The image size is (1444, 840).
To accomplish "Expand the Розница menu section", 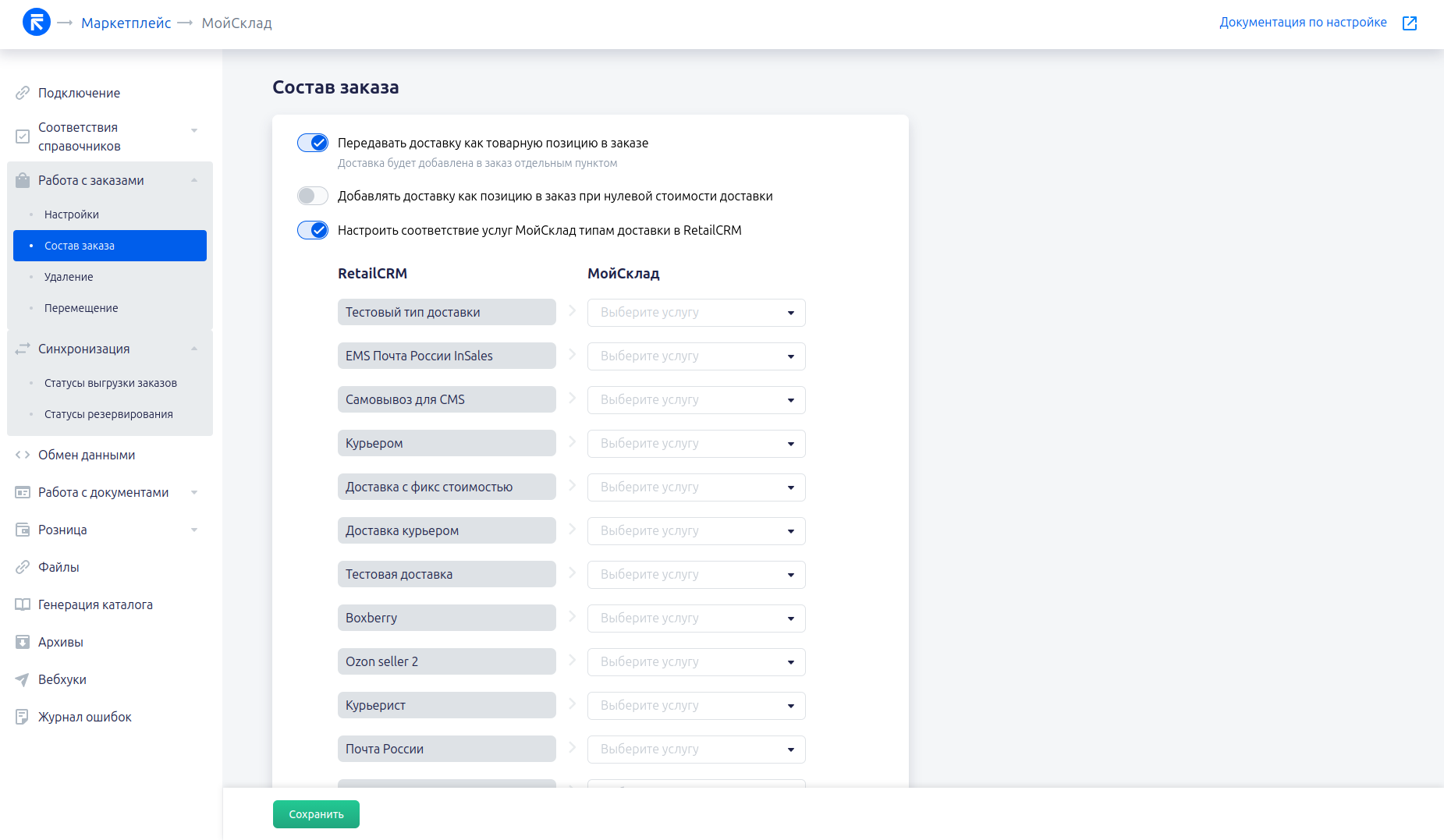I will [x=194, y=530].
